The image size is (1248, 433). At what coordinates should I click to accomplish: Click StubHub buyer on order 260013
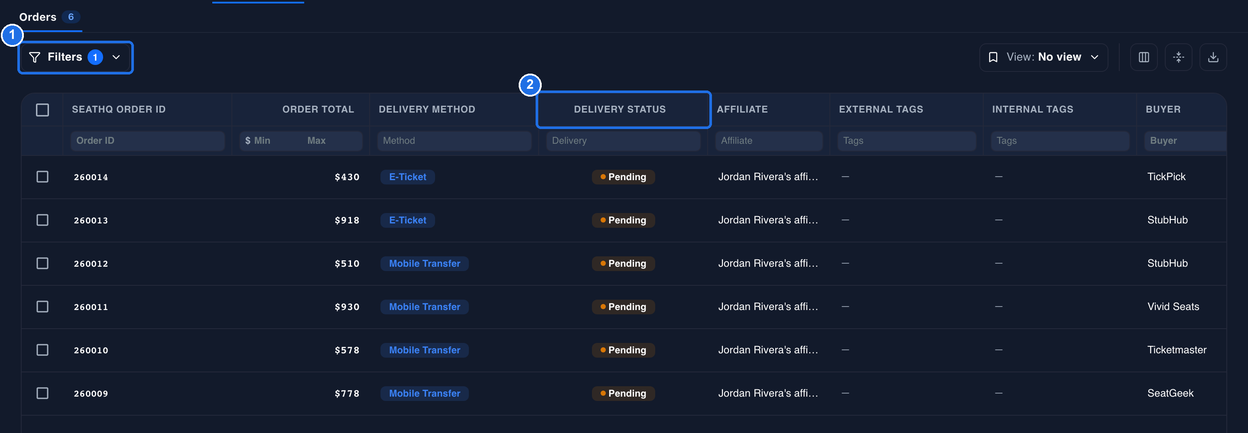pyautogui.click(x=1167, y=220)
